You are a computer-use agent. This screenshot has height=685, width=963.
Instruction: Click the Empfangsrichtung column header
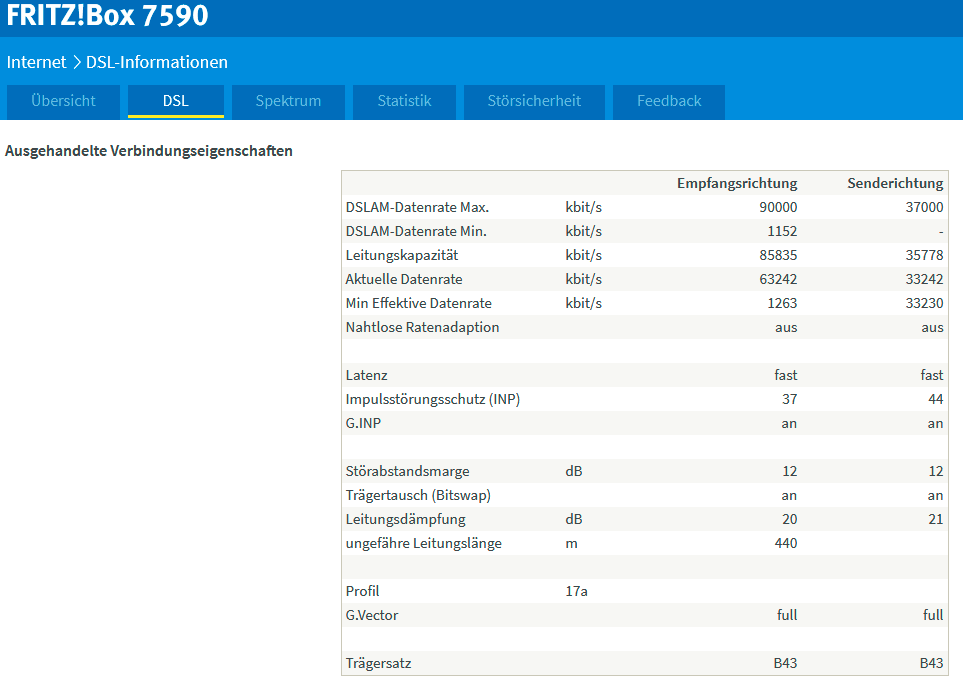(x=737, y=183)
